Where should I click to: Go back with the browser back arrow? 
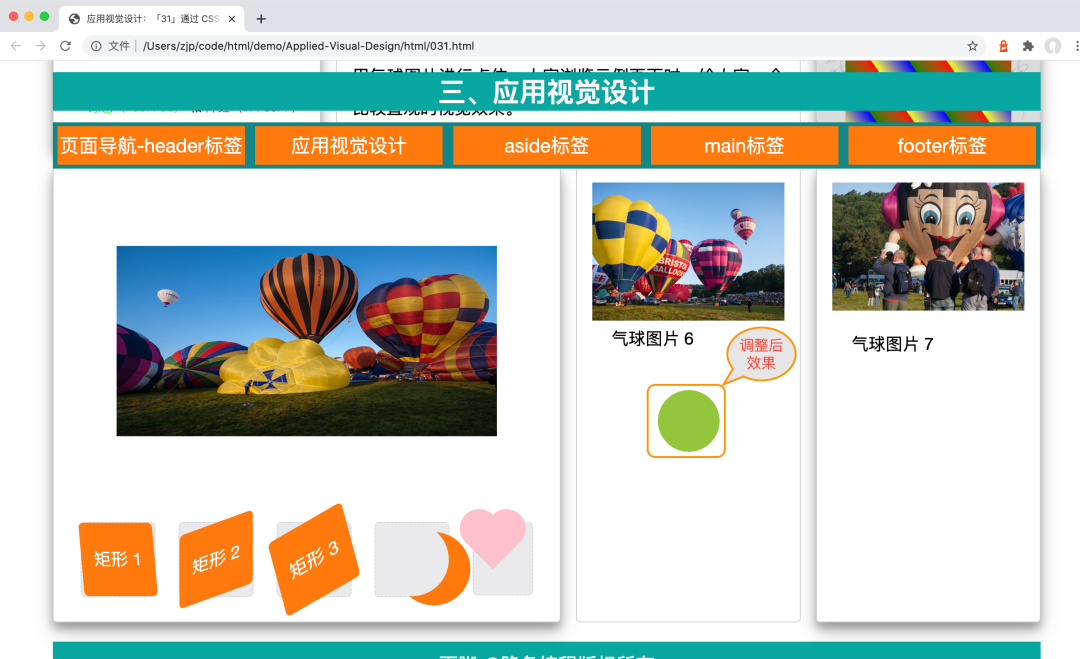tap(16, 46)
